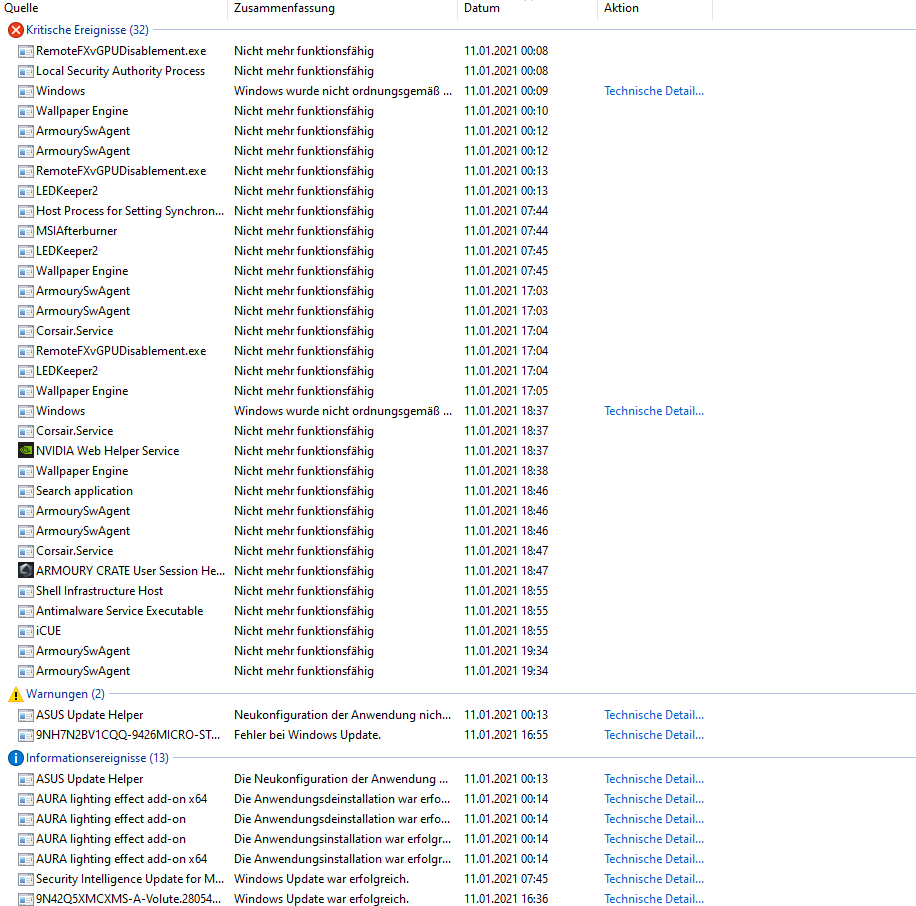Select the LEDKeeper2 07:45 row
The height and width of the screenshot is (906, 916).
365,251
